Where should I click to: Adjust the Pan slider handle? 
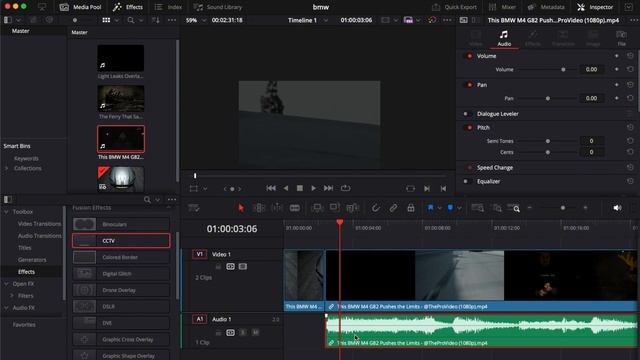tap(548, 98)
